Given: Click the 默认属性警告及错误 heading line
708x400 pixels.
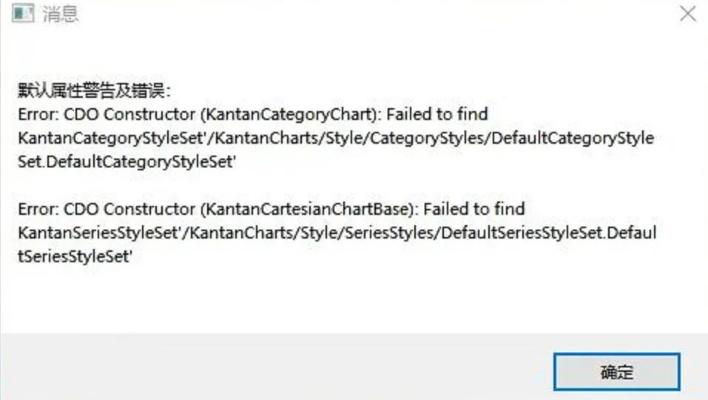Looking at the screenshot, I should 94,92.
